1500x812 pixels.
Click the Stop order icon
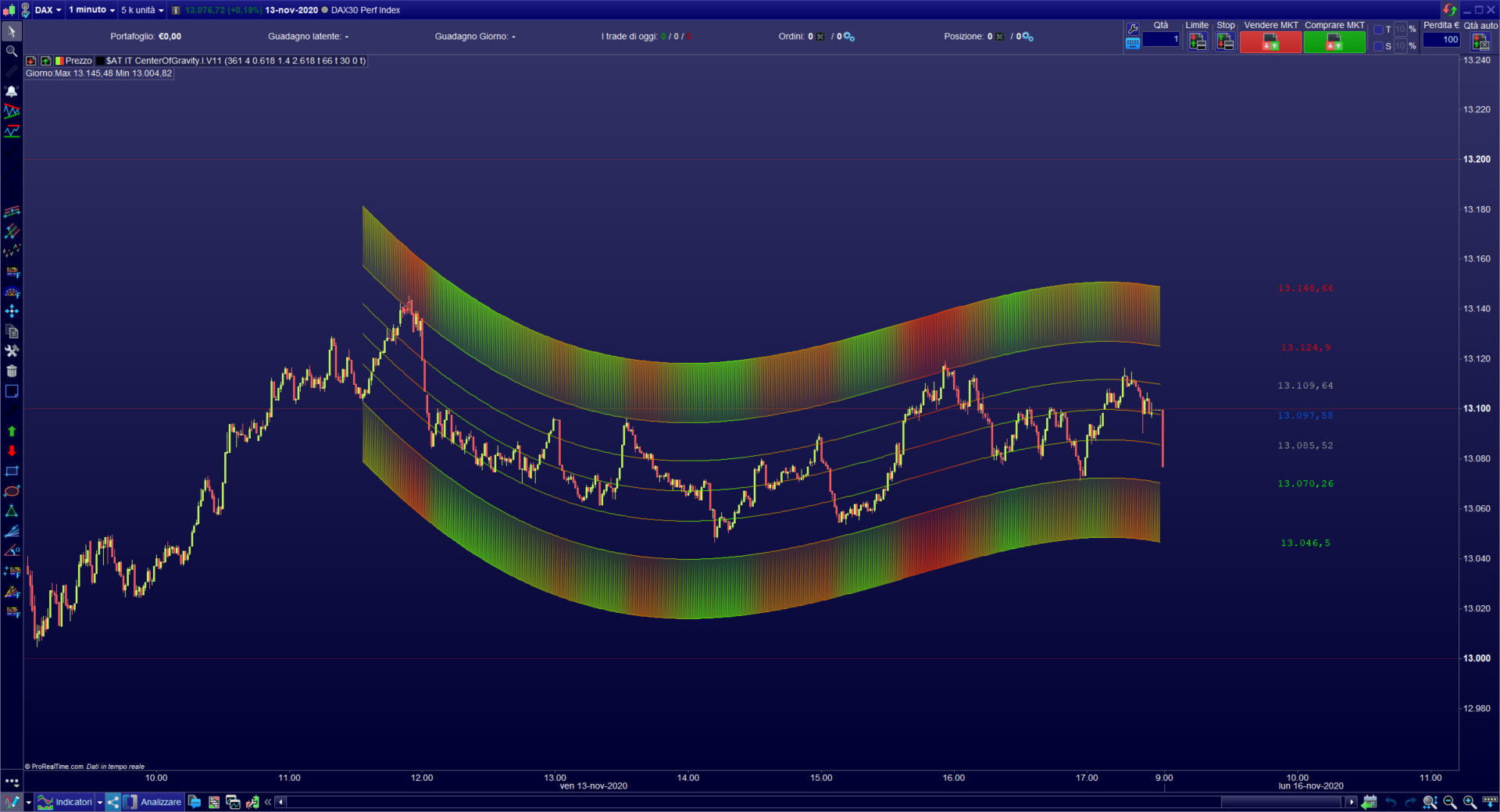[1225, 42]
